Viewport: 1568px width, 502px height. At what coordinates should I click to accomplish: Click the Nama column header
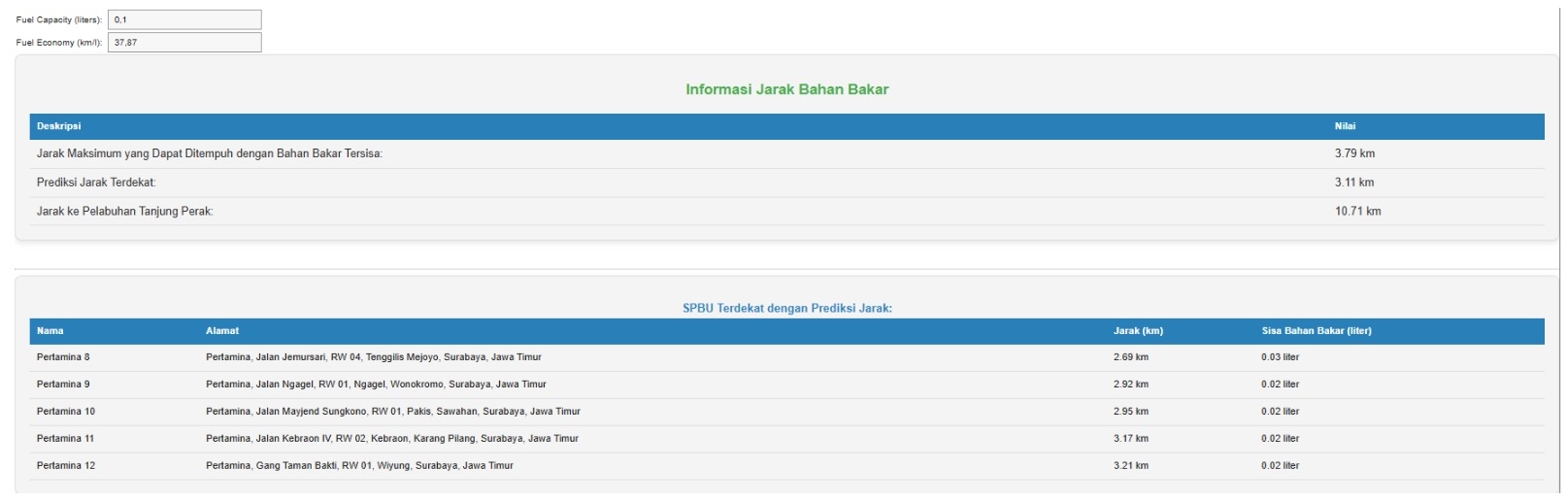click(50, 331)
